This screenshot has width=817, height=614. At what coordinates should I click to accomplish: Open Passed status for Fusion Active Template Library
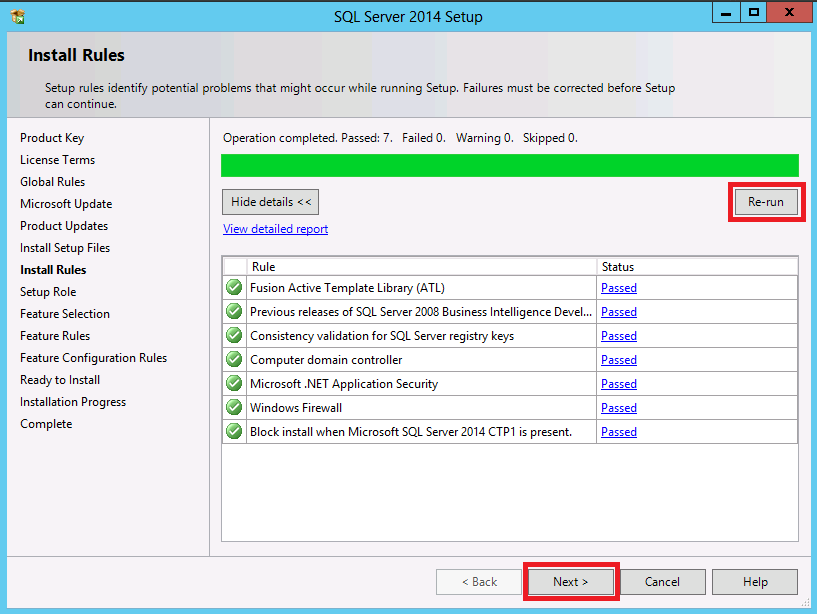pyautogui.click(x=619, y=288)
